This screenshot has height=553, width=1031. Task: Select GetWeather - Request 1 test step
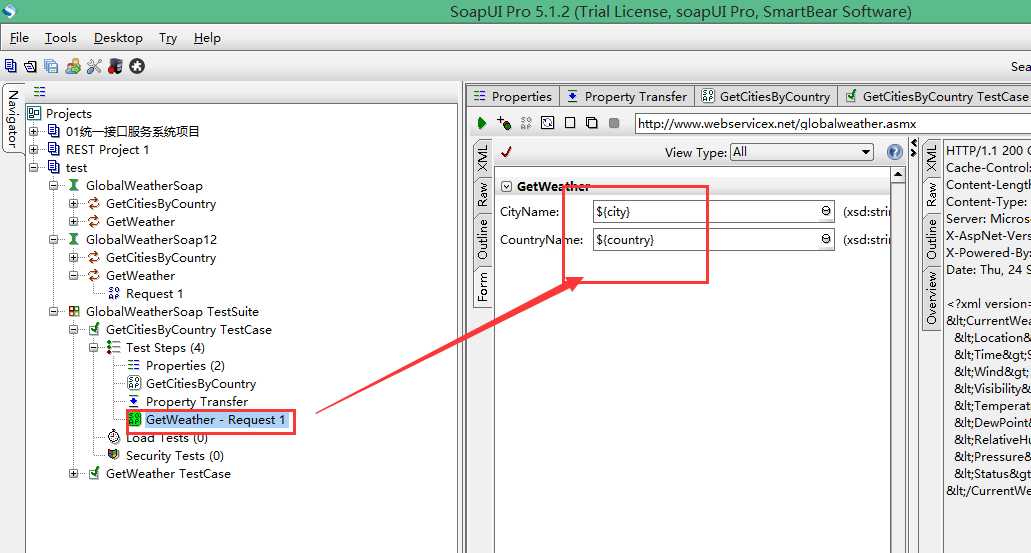pos(216,420)
